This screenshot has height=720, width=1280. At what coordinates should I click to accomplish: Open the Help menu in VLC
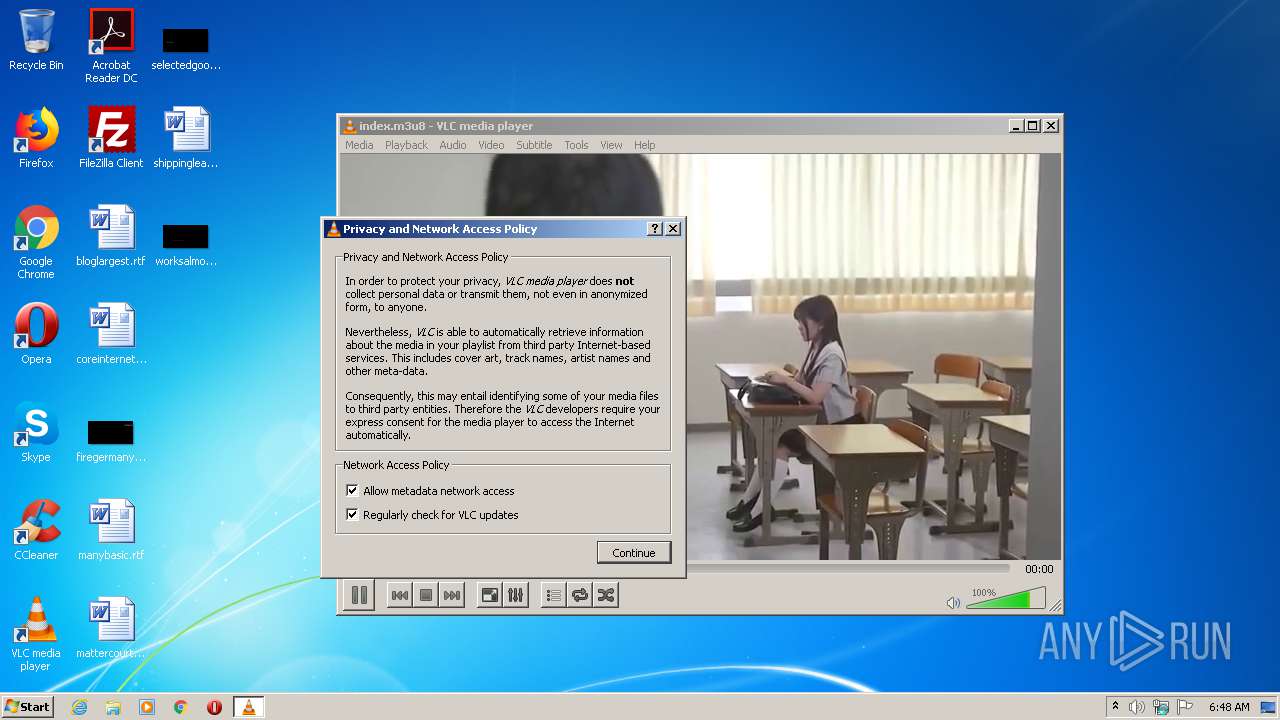pyautogui.click(x=645, y=145)
